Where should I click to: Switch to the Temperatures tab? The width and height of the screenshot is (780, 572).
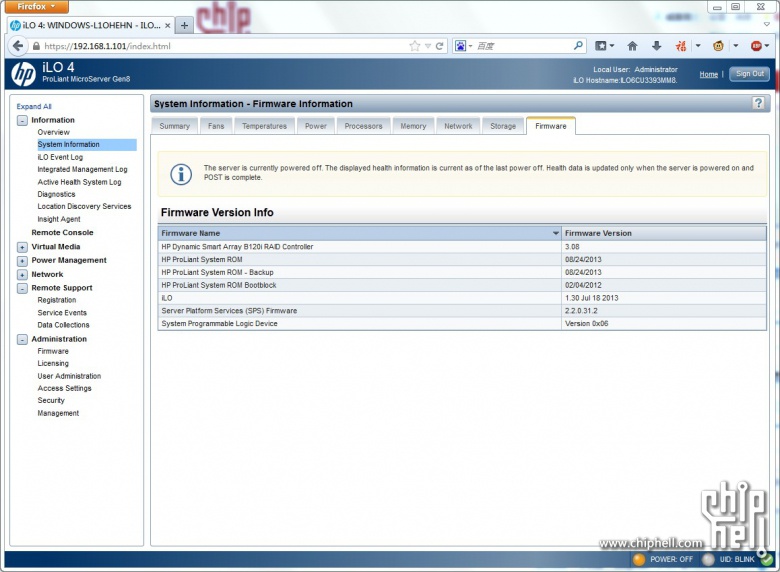264,126
